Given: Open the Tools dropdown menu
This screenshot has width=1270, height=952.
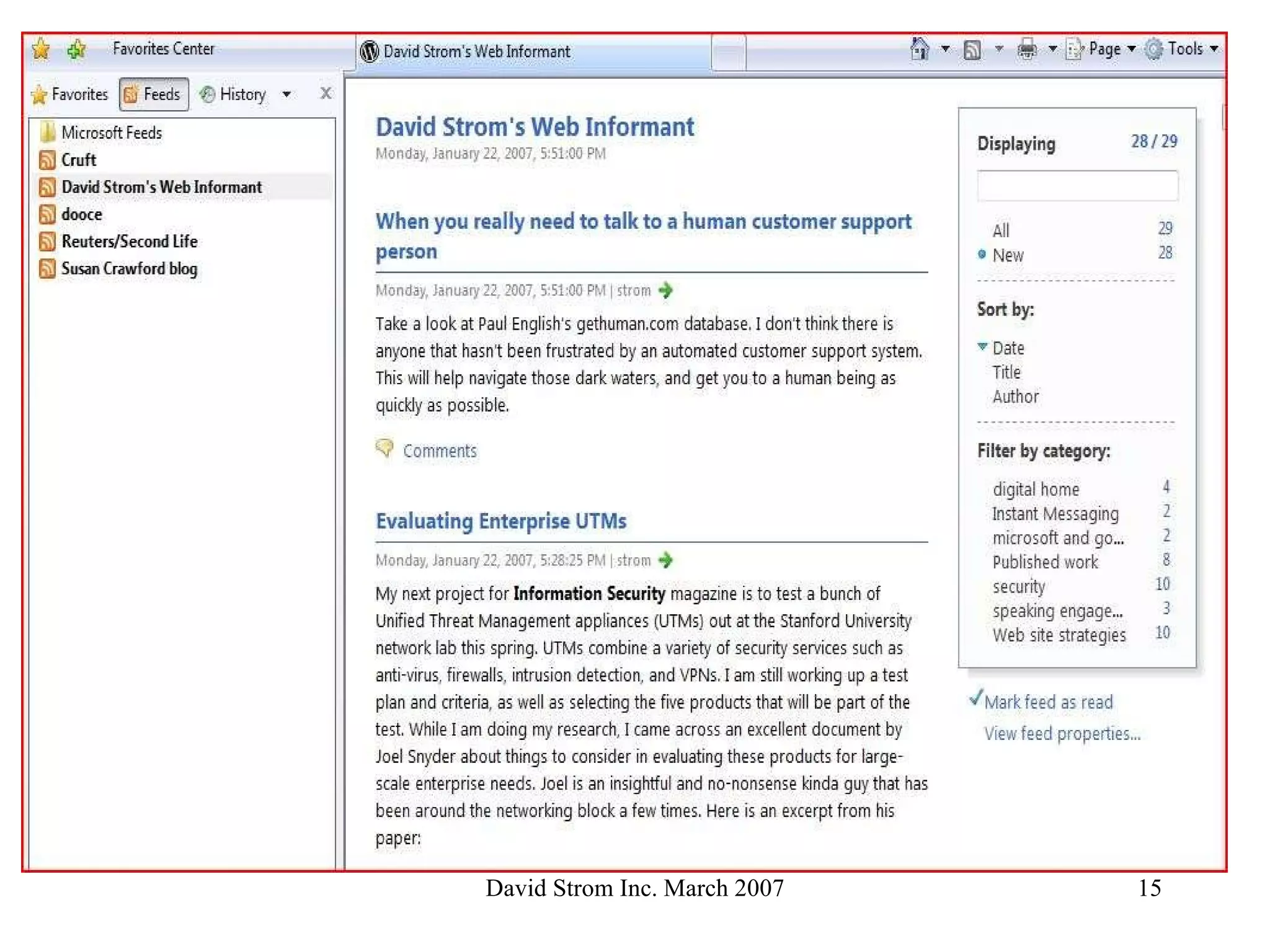Looking at the screenshot, I should click(1185, 49).
